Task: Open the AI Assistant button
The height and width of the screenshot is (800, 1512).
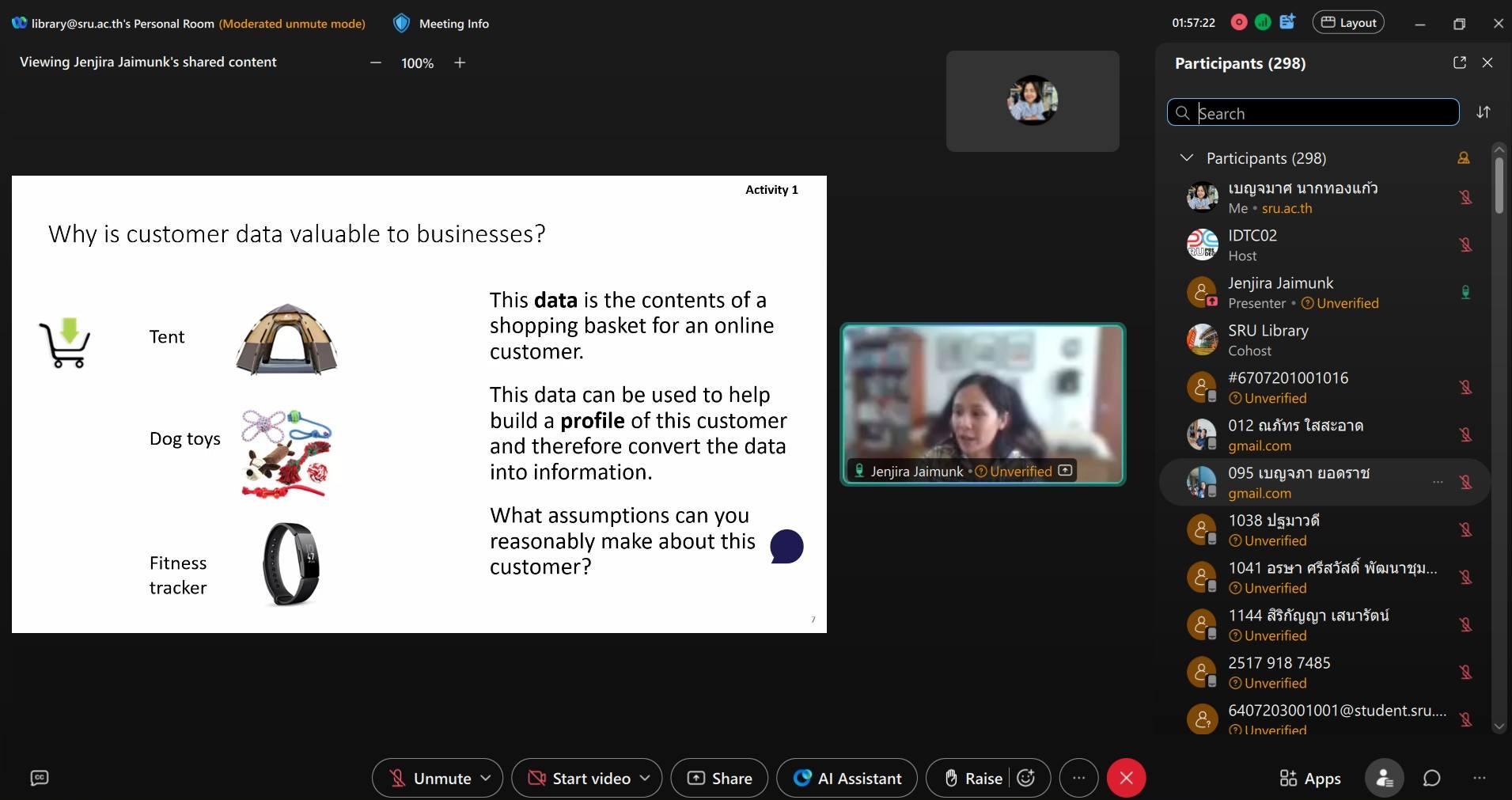Action: click(x=847, y=778)
